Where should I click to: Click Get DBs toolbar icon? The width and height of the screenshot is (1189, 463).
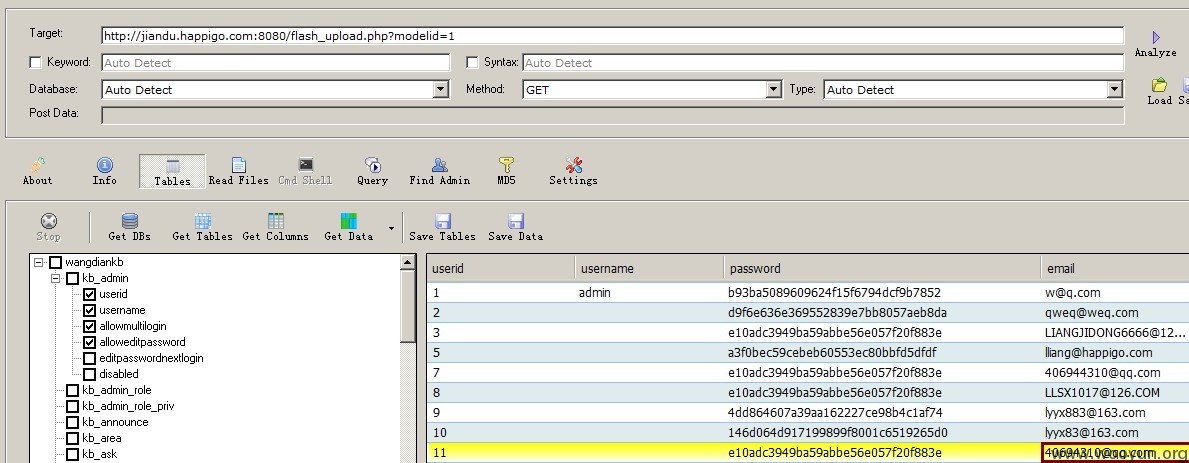point(130,221)
